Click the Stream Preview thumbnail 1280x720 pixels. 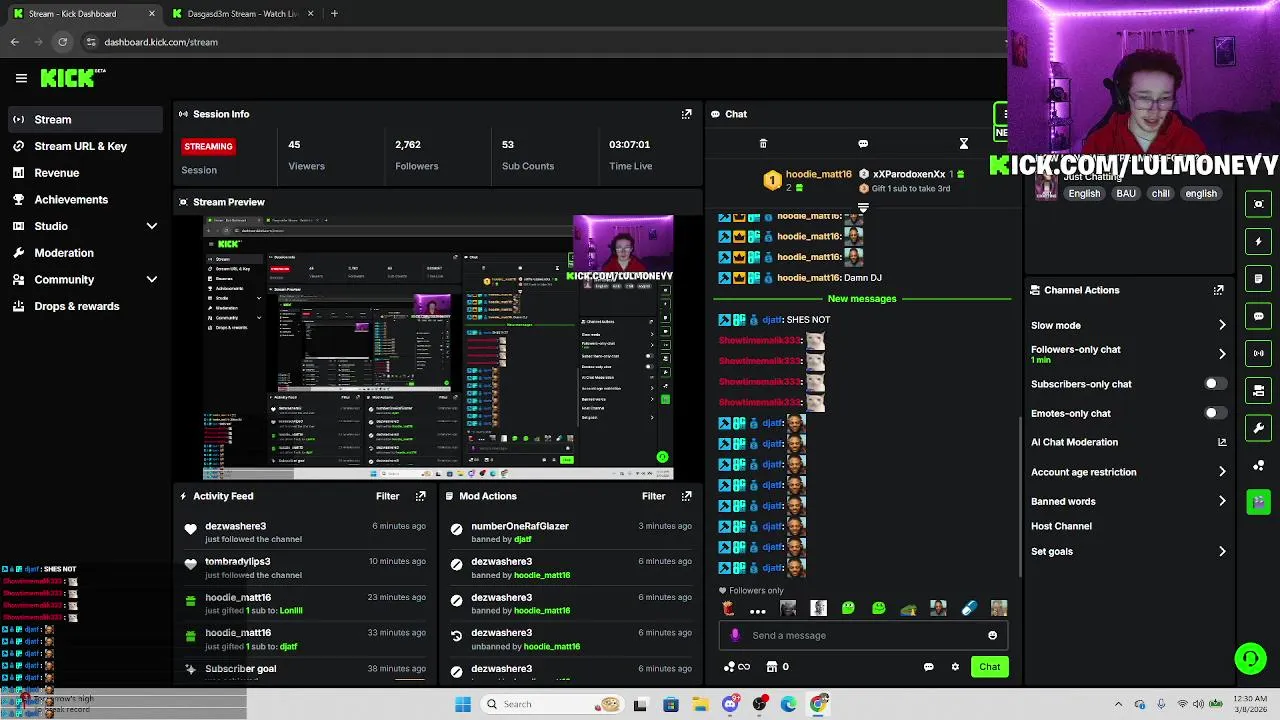438,347
